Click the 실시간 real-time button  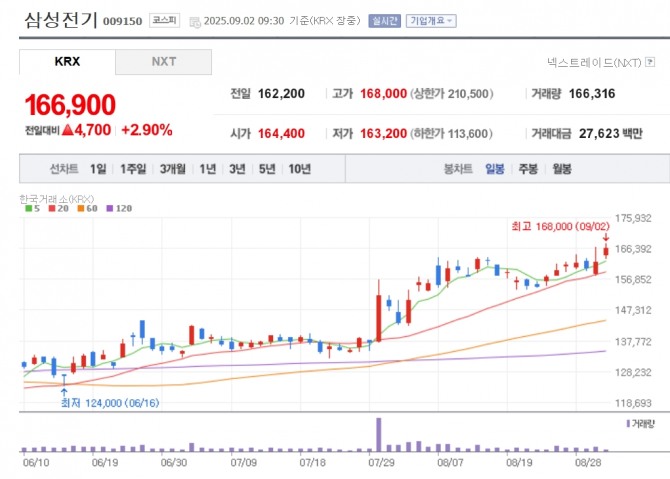tap(384, 20)
